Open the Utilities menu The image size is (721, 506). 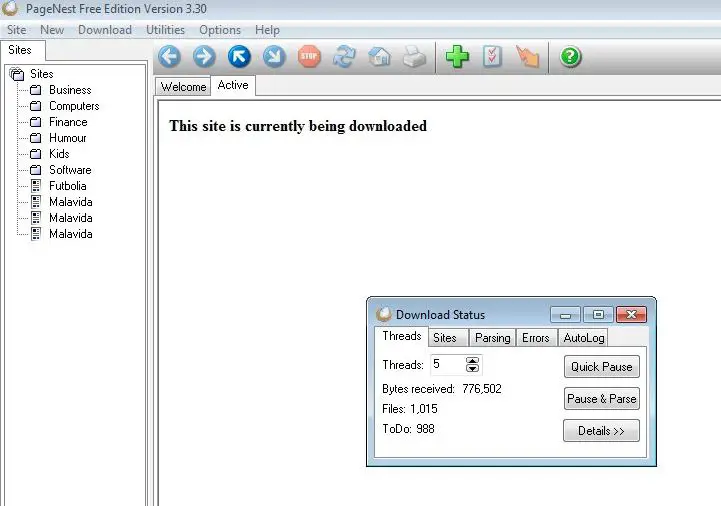[166, 30]
